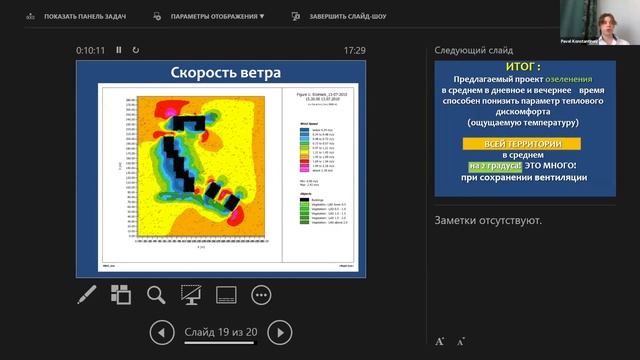Click the next slide ИТОГ preview

(525, 129)
